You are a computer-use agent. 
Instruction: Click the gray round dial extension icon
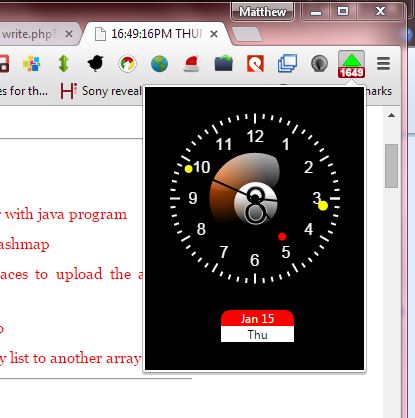[x=319, y=63]
